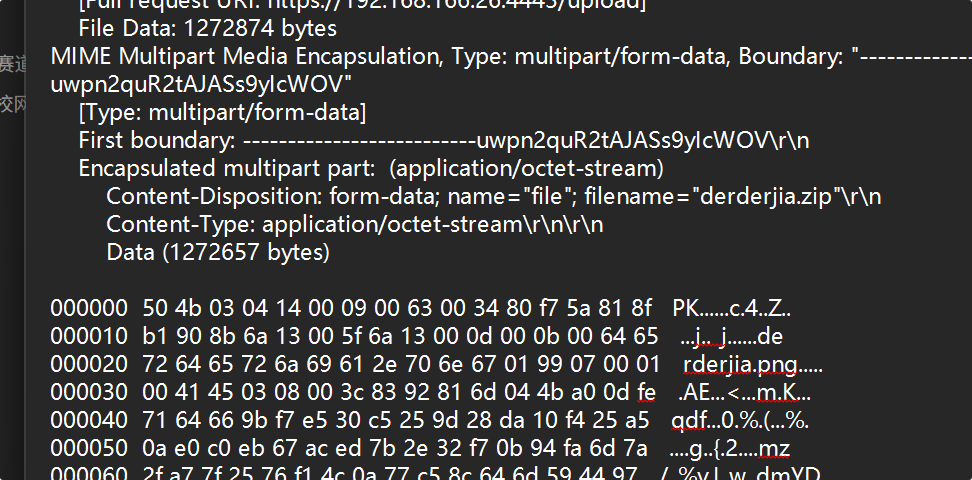The width and height of the screenshot is (972, 480).
Task: Click hex offset 000030 row
Action: pos(431,393)
